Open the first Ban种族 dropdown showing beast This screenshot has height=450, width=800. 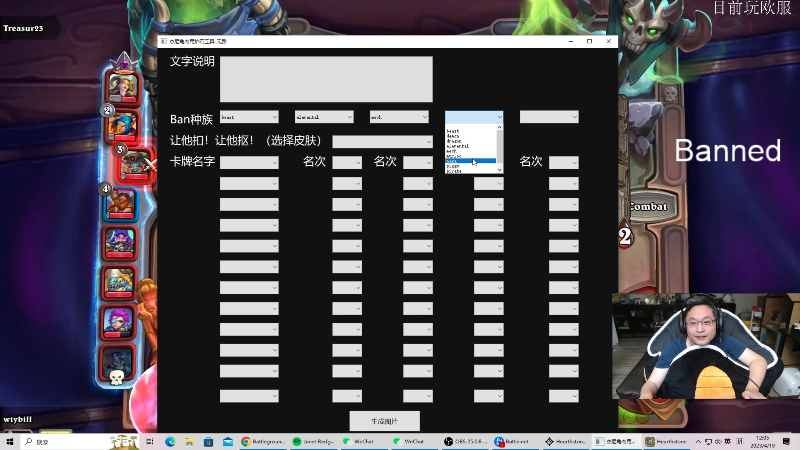pyautogui.click(x=249, y=117)
